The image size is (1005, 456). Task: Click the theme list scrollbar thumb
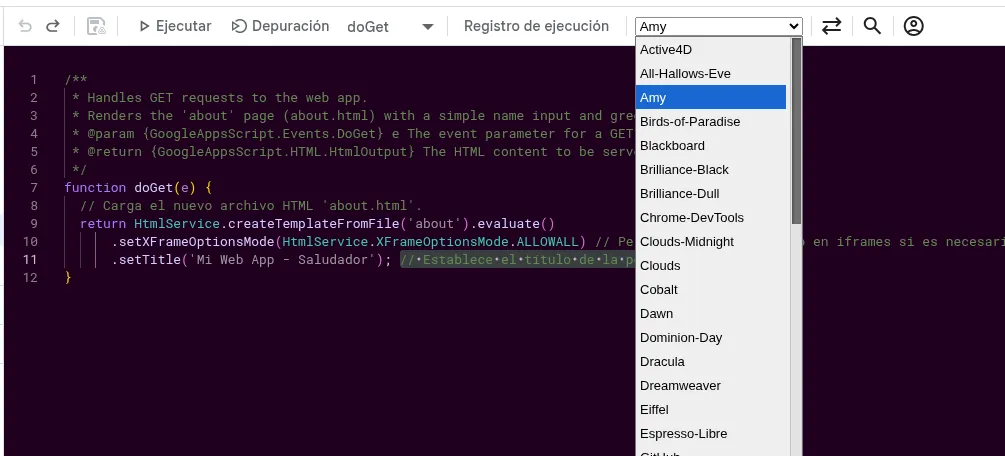coord(796,131)
